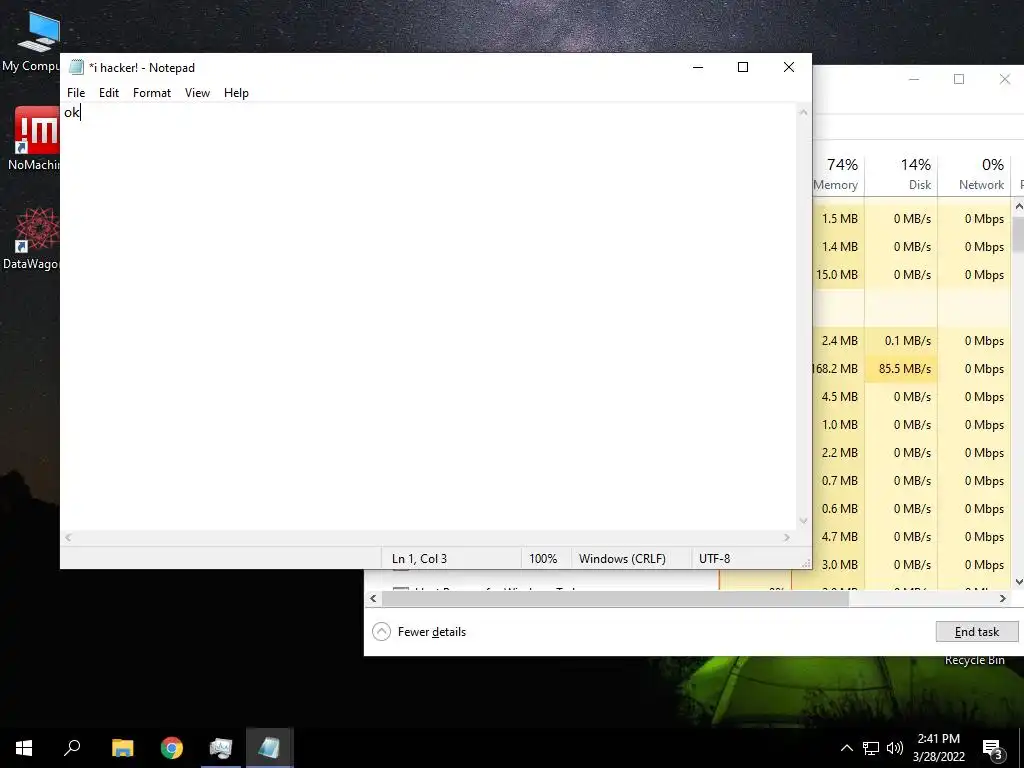Image resolution: width=1024 pixels, height=768 pixels.
Task: Click Task Manager vertical scroll up arrow
Action: 1019,206
